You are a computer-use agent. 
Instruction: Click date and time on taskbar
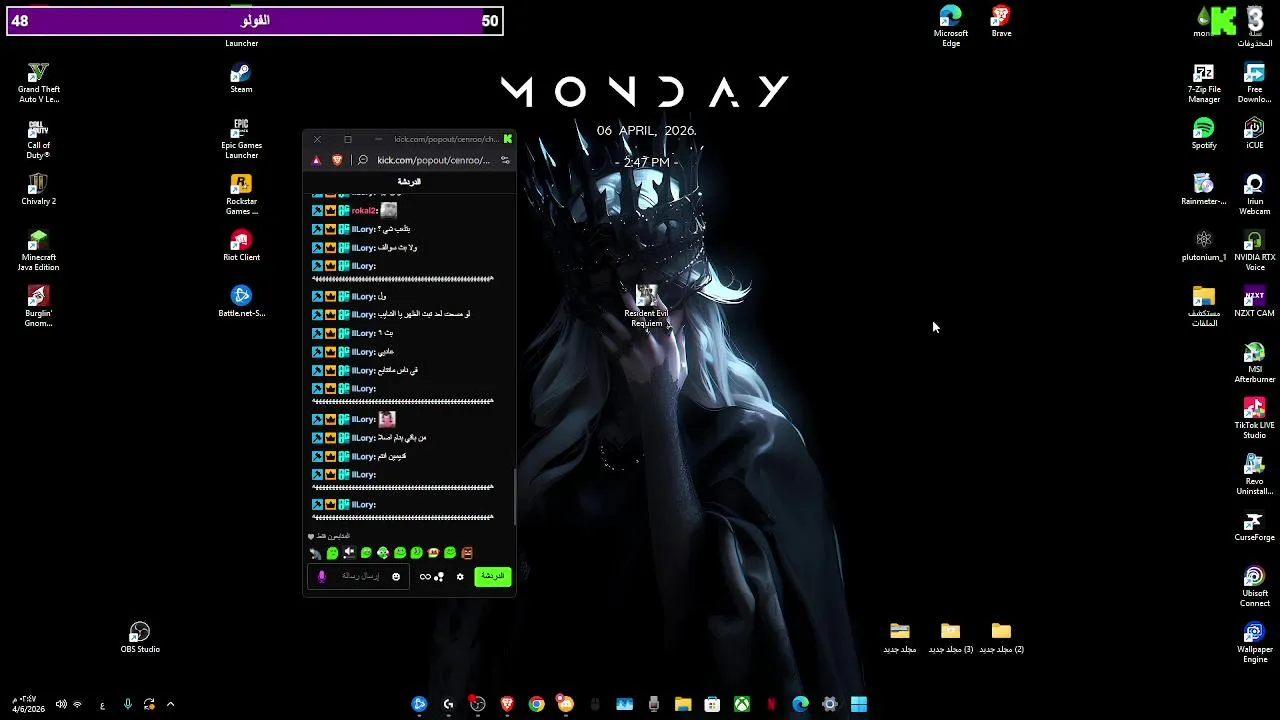point(28,705)
